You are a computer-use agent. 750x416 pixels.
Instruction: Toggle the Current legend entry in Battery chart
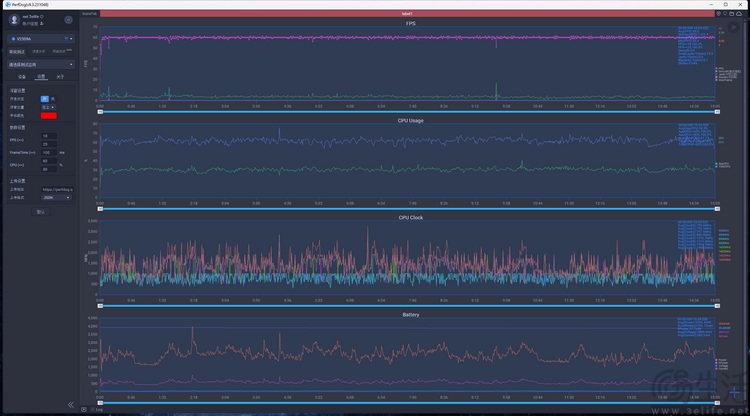coord(721,369)
